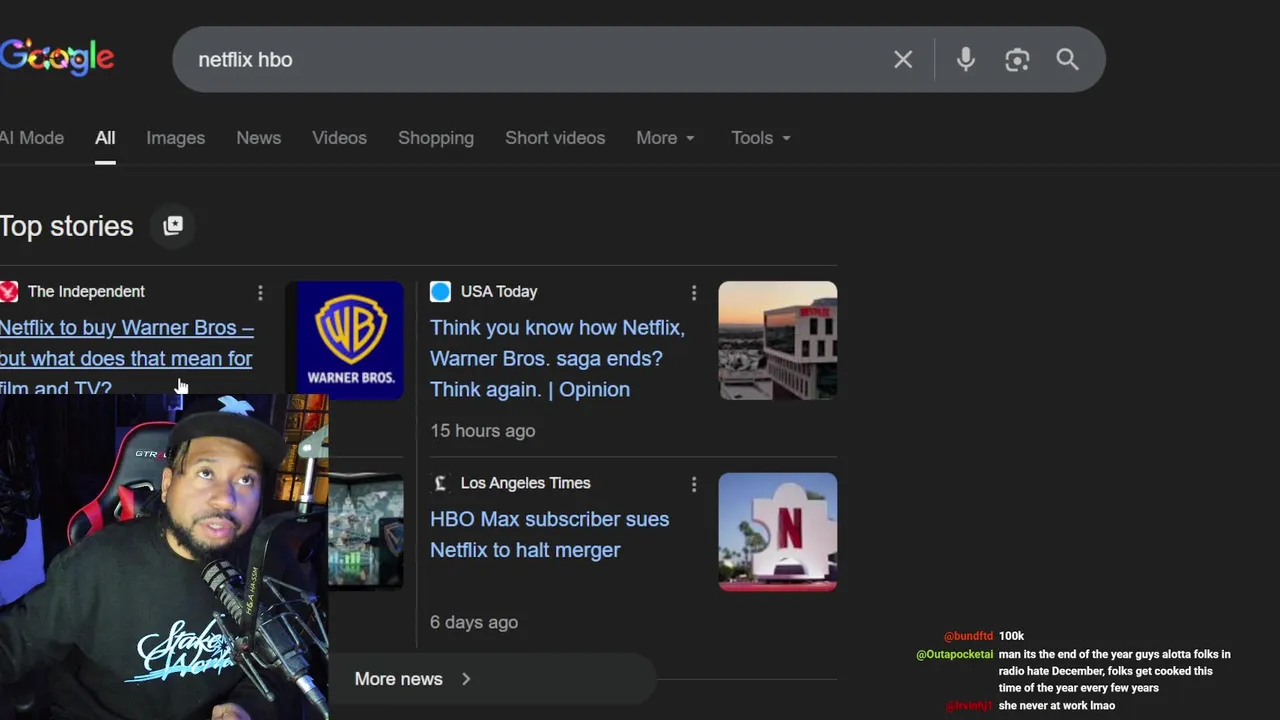Click the Netflix N sign thumbnail

coord(778,532)
